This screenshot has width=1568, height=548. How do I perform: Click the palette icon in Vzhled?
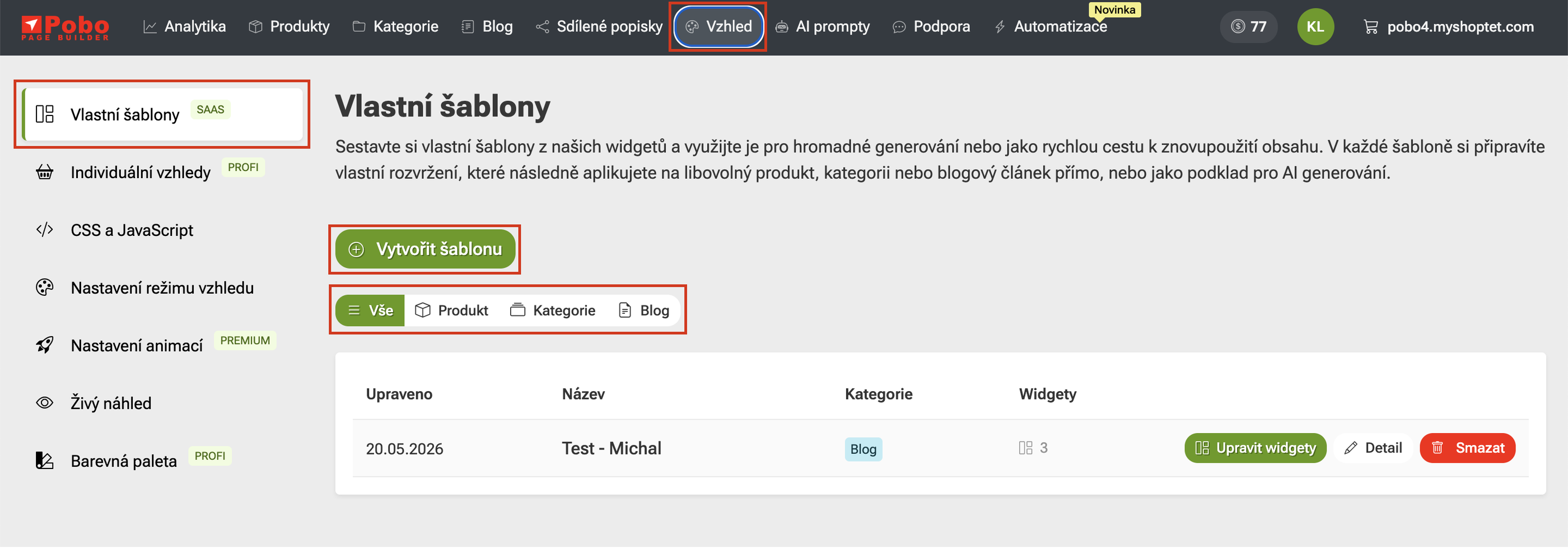click(x=692, y=27)
